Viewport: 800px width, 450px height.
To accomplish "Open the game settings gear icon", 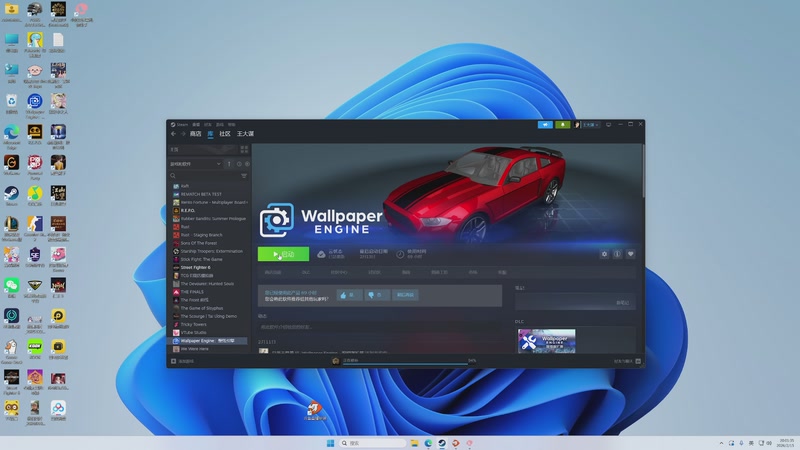I will point(604,254).
